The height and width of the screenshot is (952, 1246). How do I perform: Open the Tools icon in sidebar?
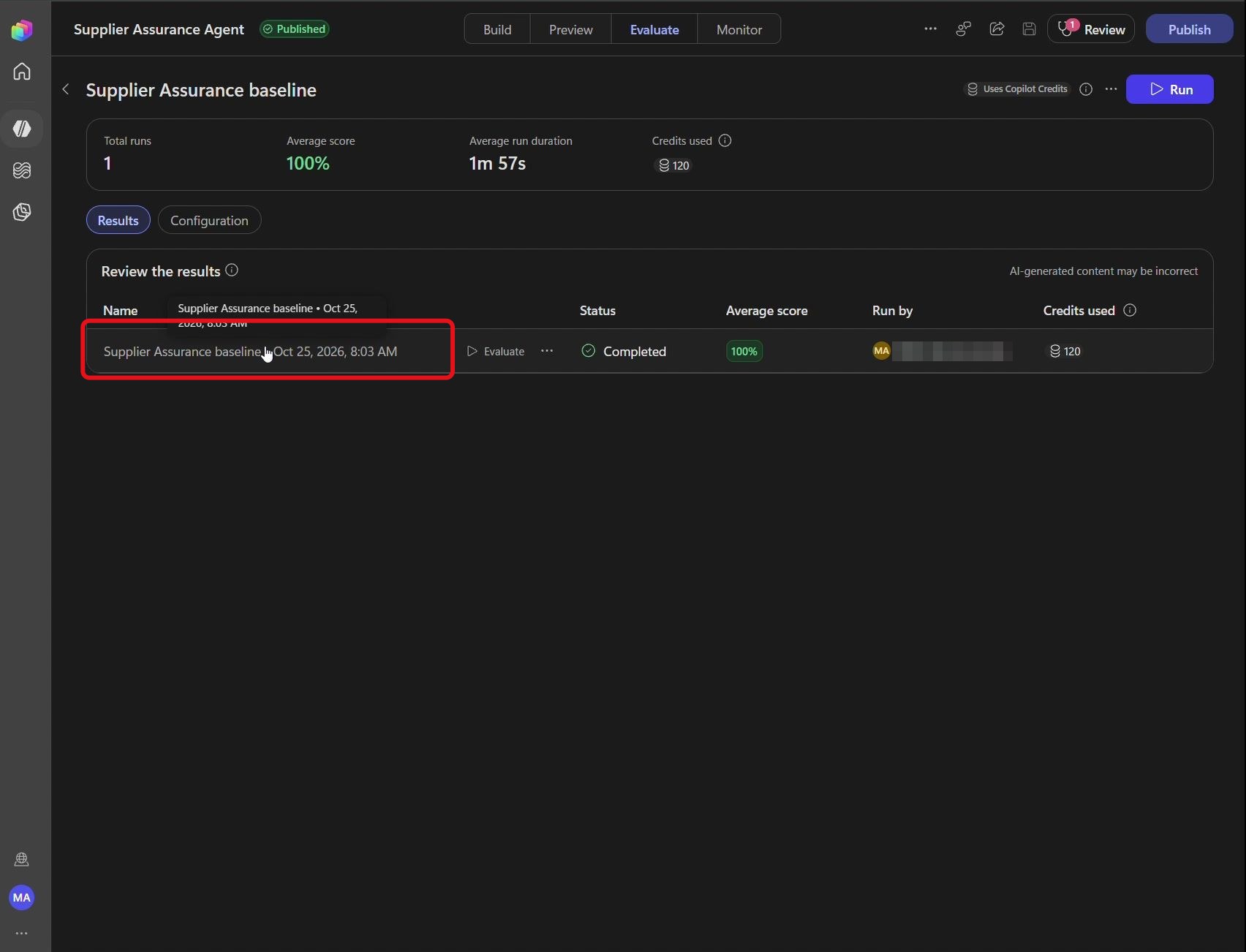point(22,212)
